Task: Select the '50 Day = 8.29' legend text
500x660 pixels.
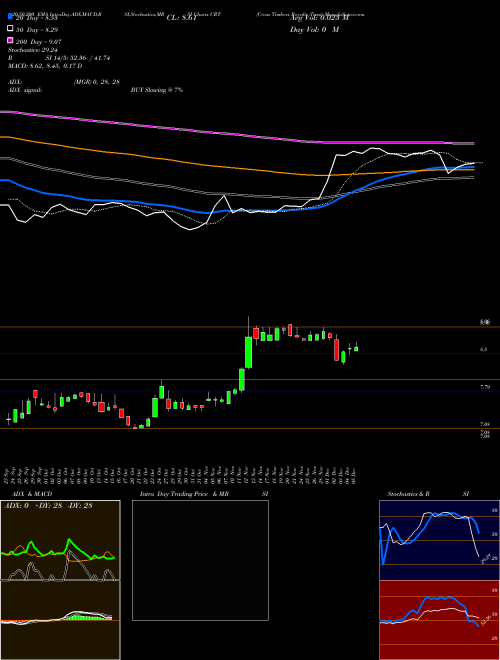Action: click(x=37, y=29)
